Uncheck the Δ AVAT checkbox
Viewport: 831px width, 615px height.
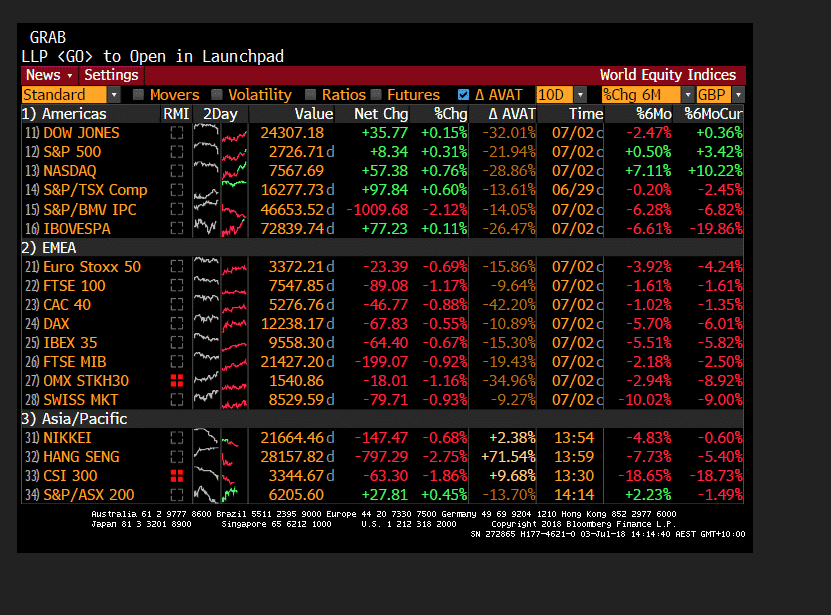tap(463, 95)
